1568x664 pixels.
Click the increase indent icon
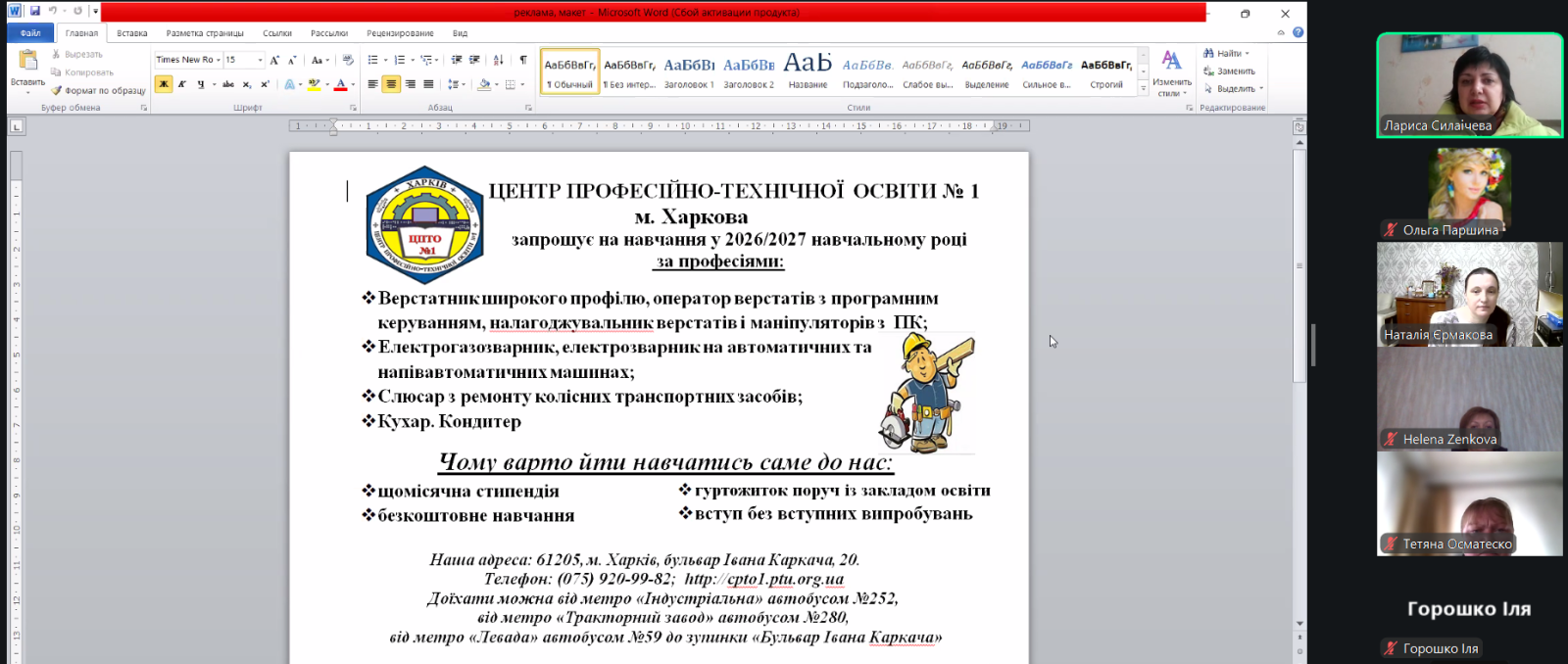pos(475,60)
